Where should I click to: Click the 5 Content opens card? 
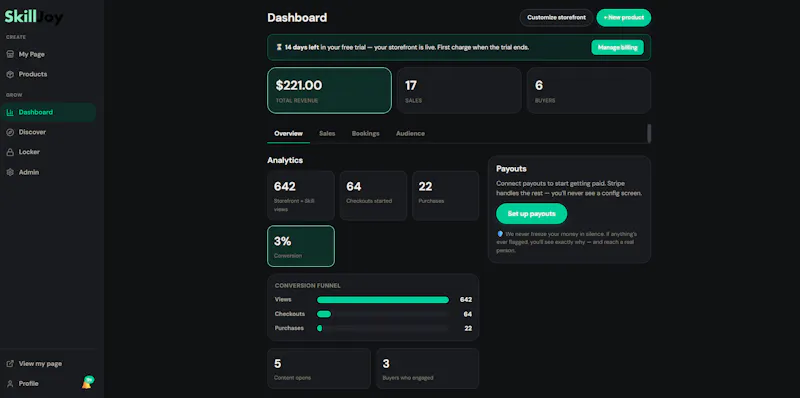tap(319, 368)
